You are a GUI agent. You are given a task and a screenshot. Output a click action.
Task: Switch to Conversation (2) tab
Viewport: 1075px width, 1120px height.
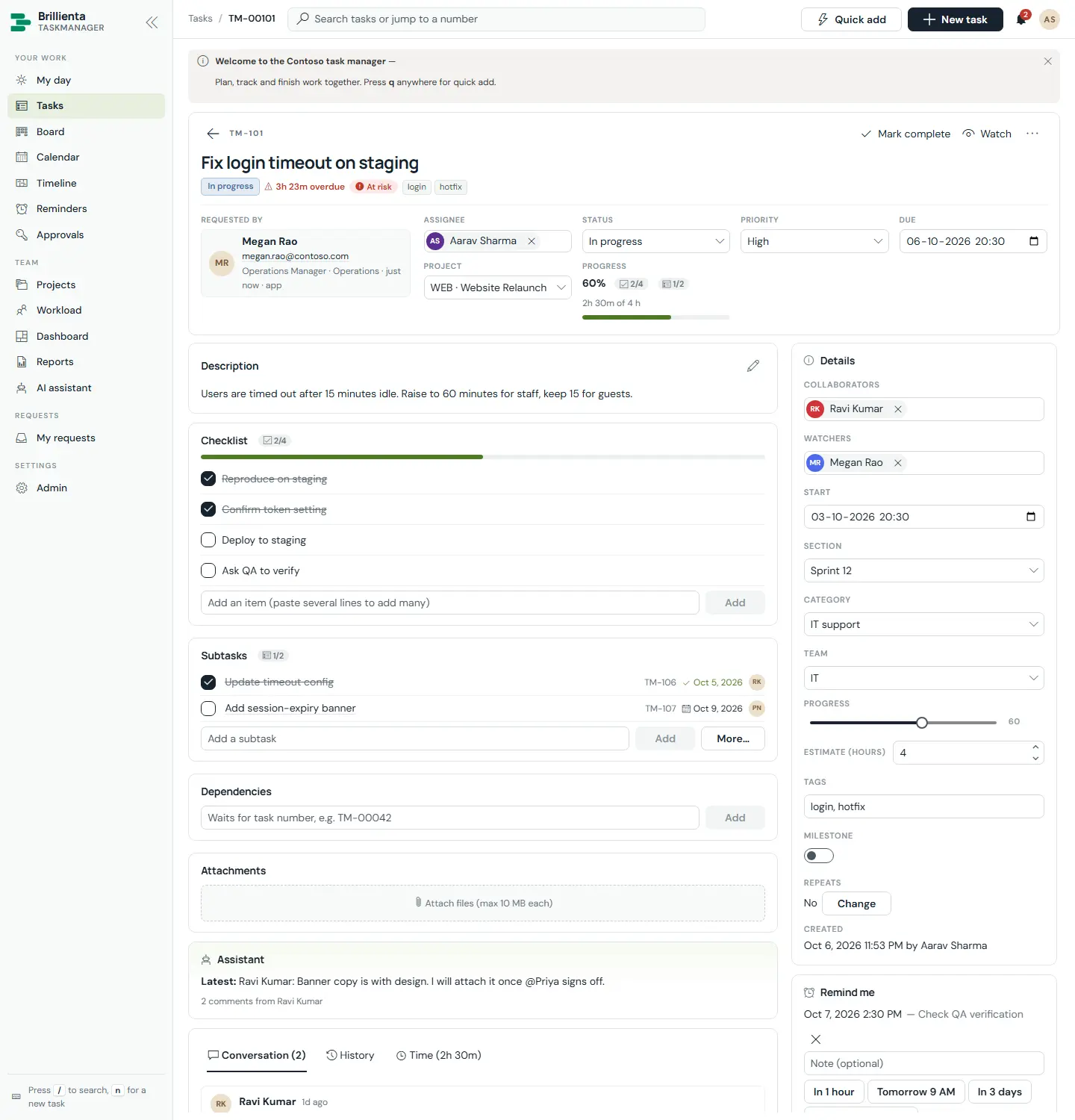[x=256, y=1055]
